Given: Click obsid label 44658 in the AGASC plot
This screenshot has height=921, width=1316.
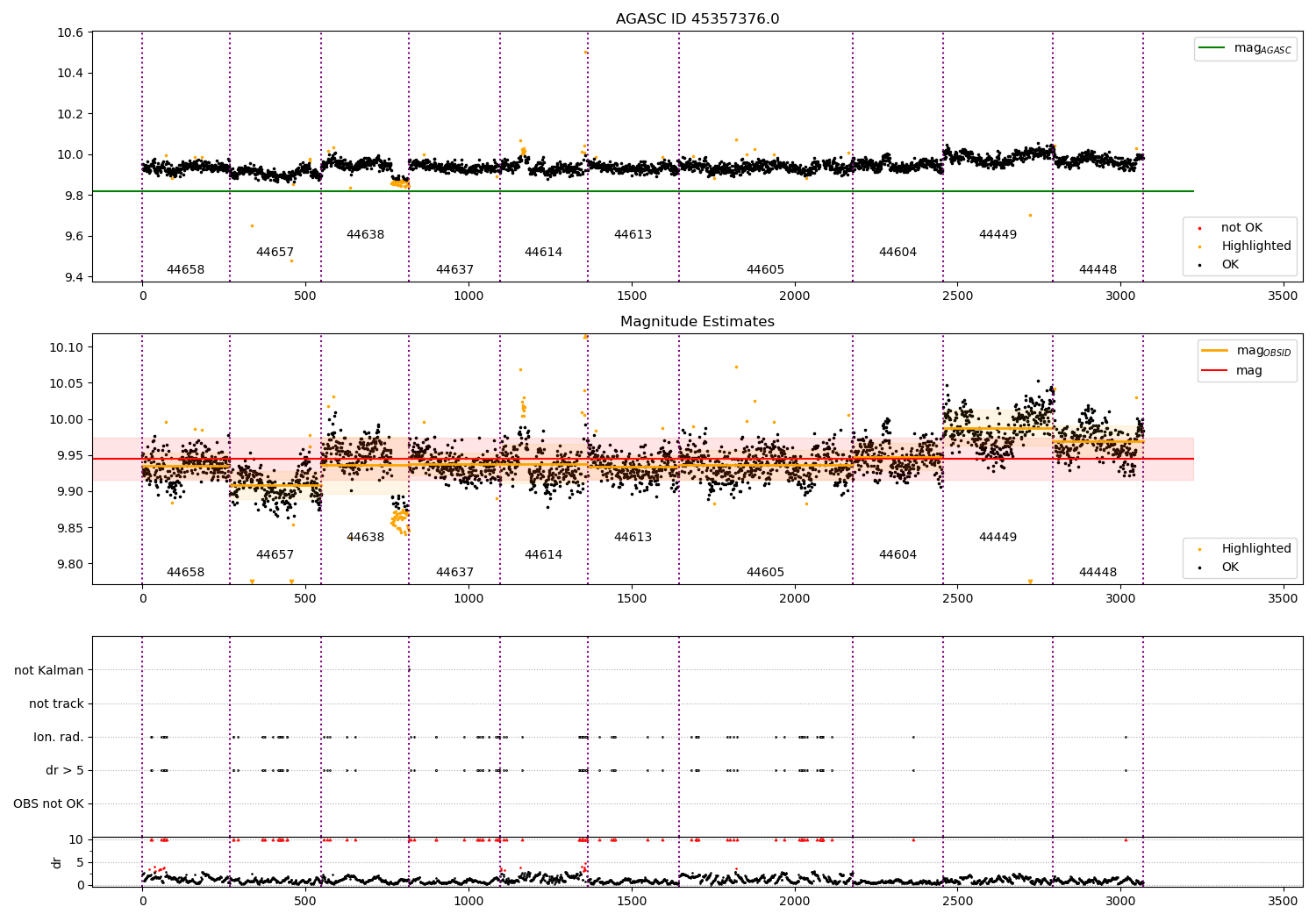Looking at the screenshot, I should pyautogui.click(x=185, y=270).
